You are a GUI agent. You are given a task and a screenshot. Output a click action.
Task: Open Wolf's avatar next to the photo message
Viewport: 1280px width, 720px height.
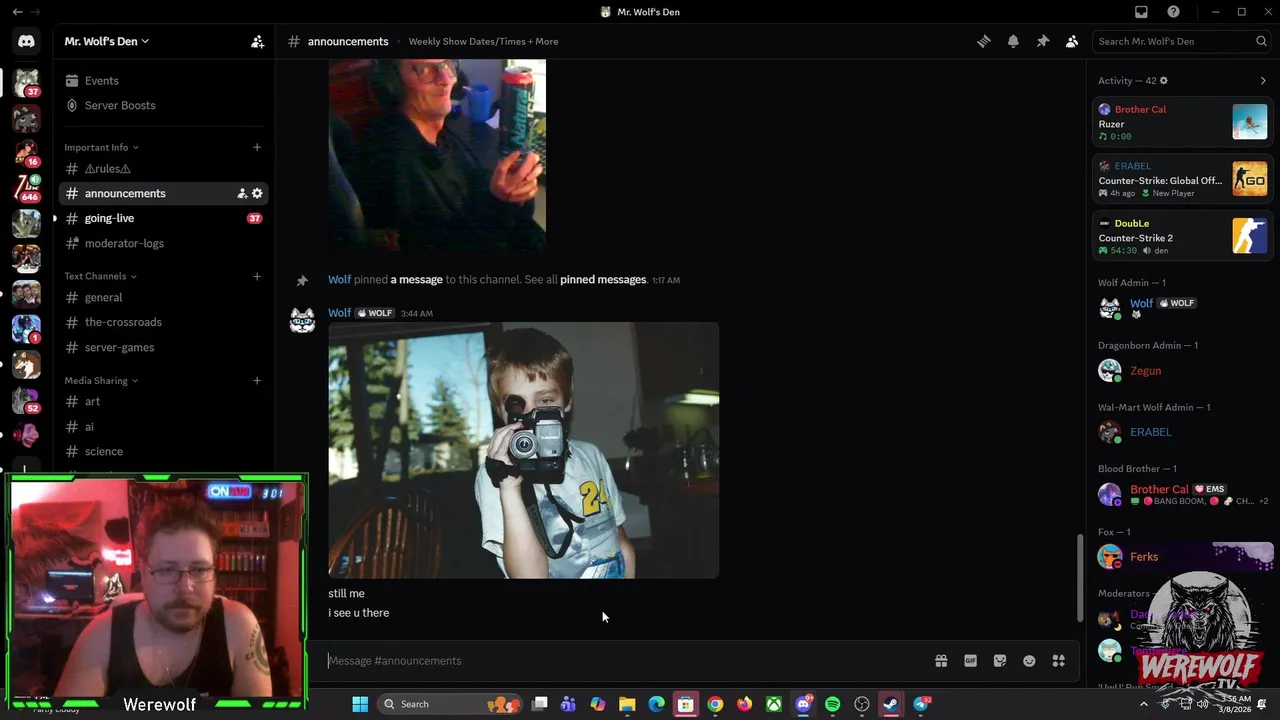[302, 321]
